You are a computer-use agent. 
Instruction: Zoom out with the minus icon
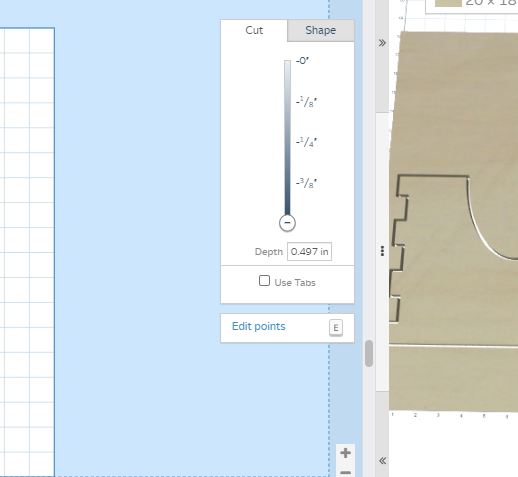(346, 473)
